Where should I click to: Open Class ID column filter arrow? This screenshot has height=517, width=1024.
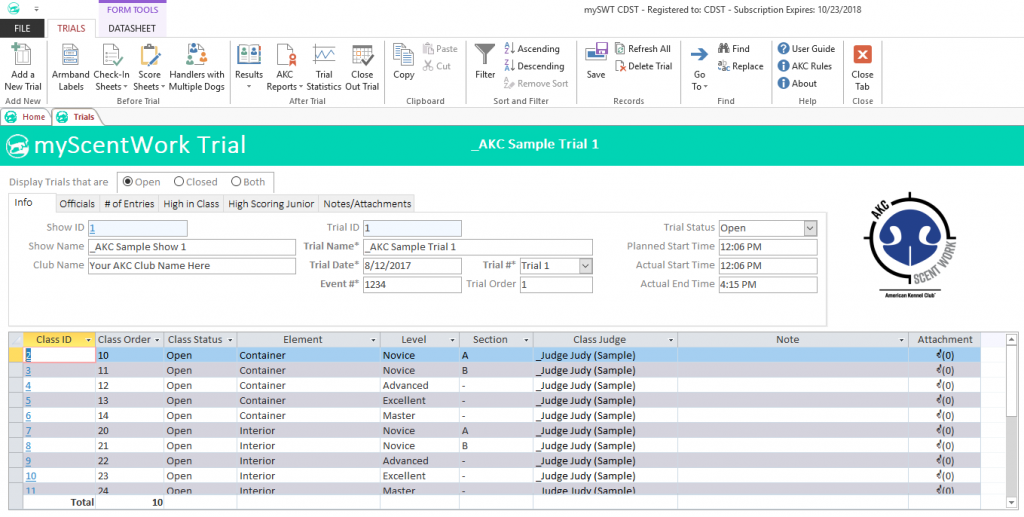click(x=88, y=340)
